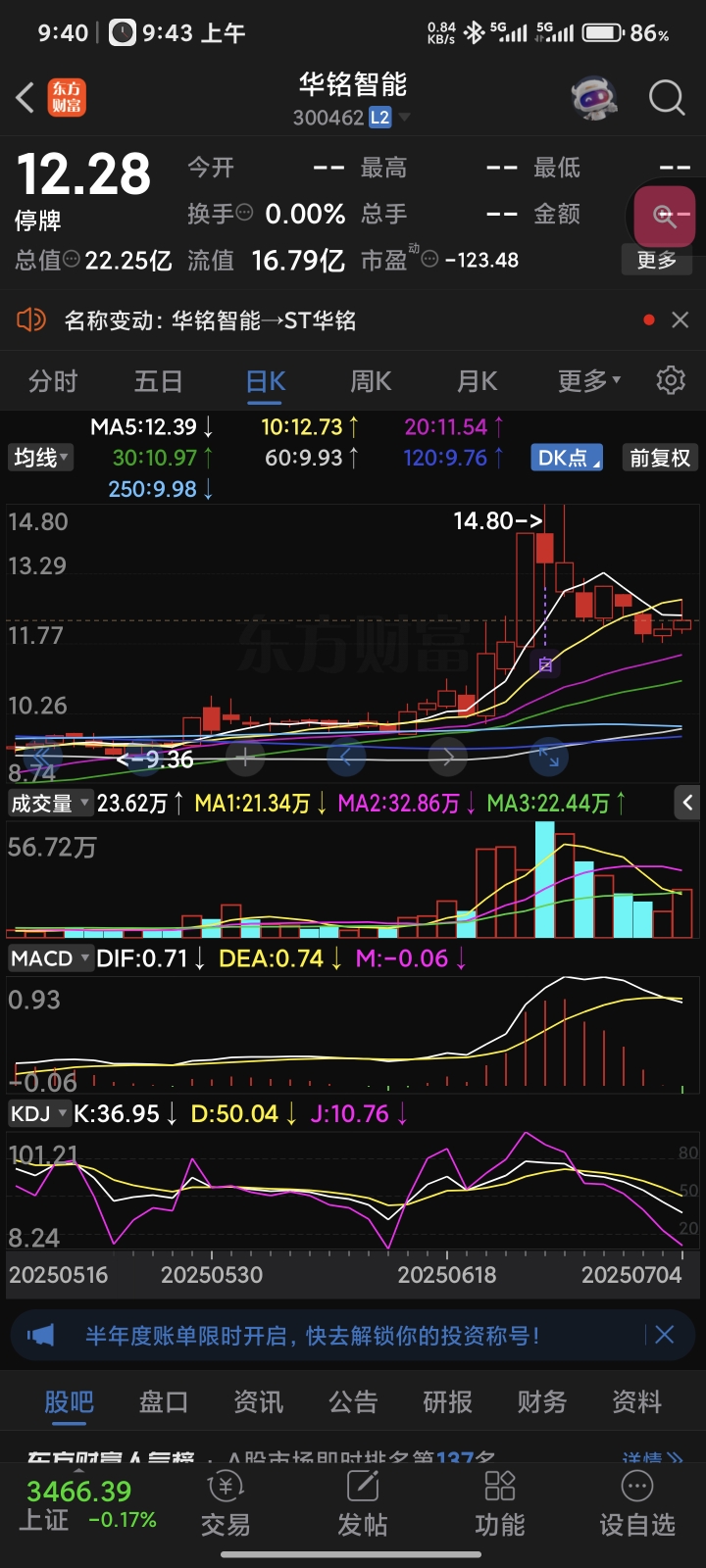Tap the K:36.95 reading

point(126,1113)
